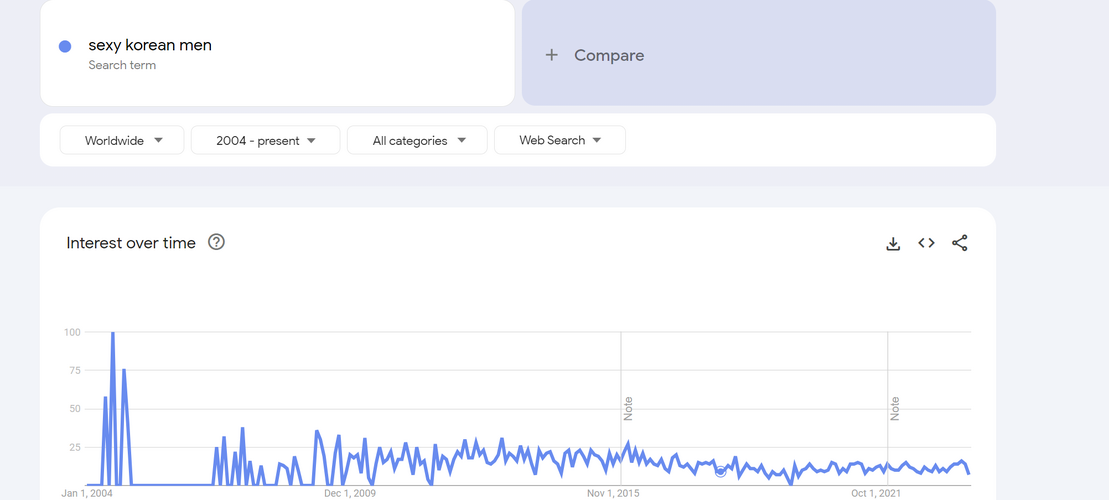Click the plus icon in Compare box
Viewport: 1109px width, 500px height.
tap(552, 55)
